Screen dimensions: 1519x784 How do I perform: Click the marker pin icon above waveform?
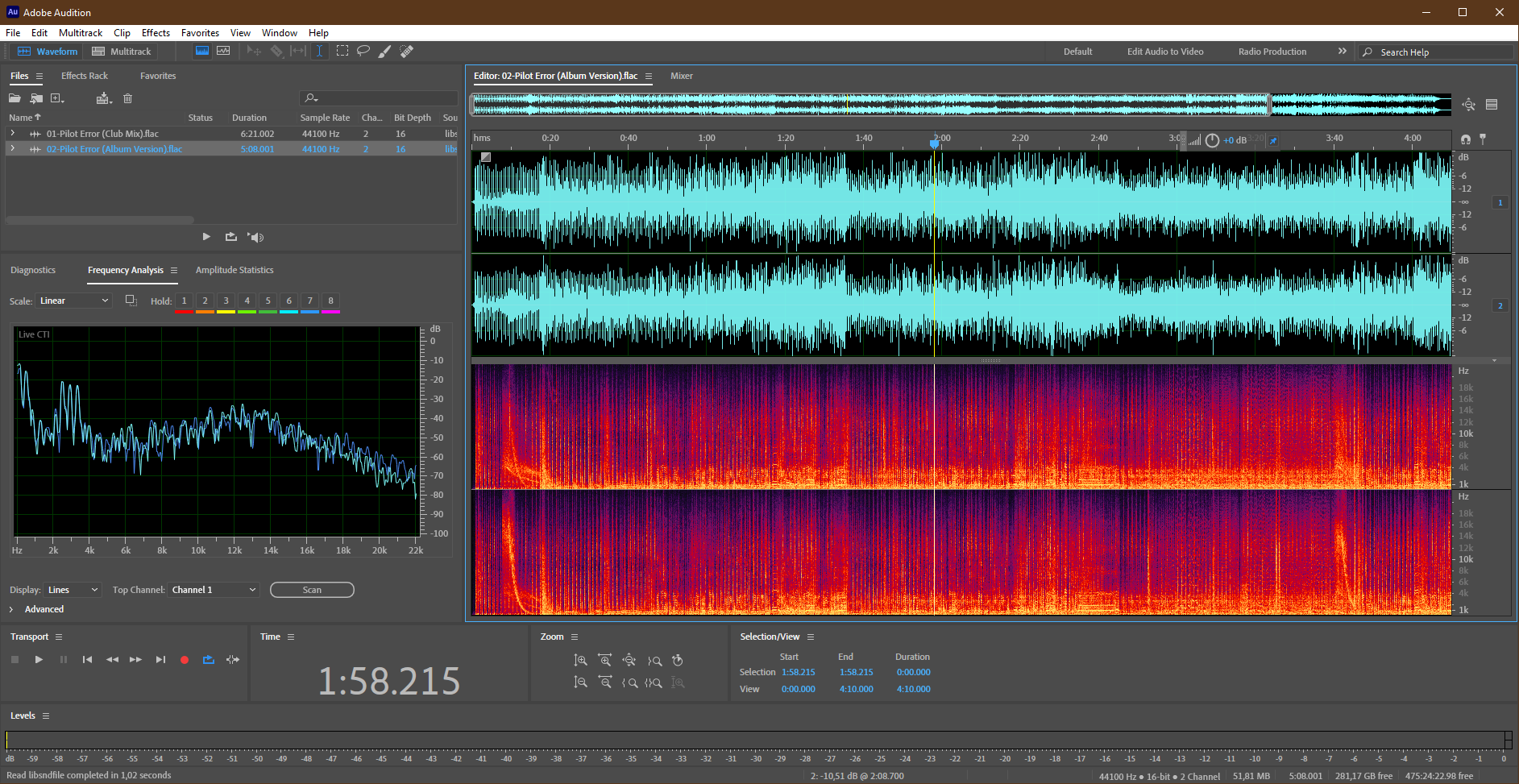[1483, 139]
